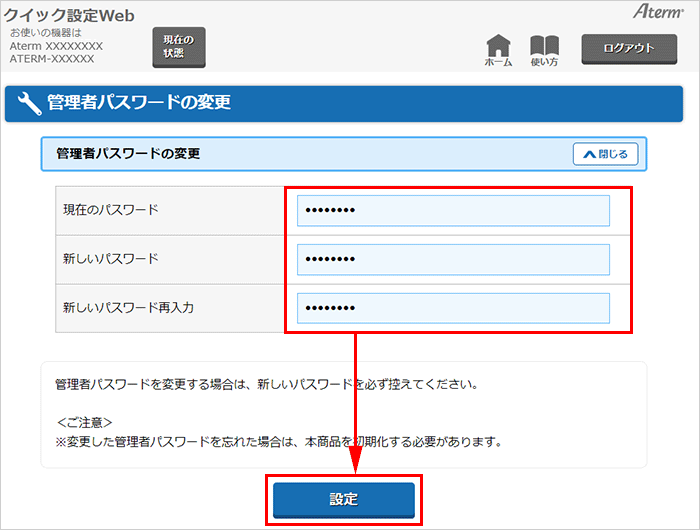Screen dimensions: 700x530
Task: Select the 新しいパスワード input field
Action: (453, 260)
